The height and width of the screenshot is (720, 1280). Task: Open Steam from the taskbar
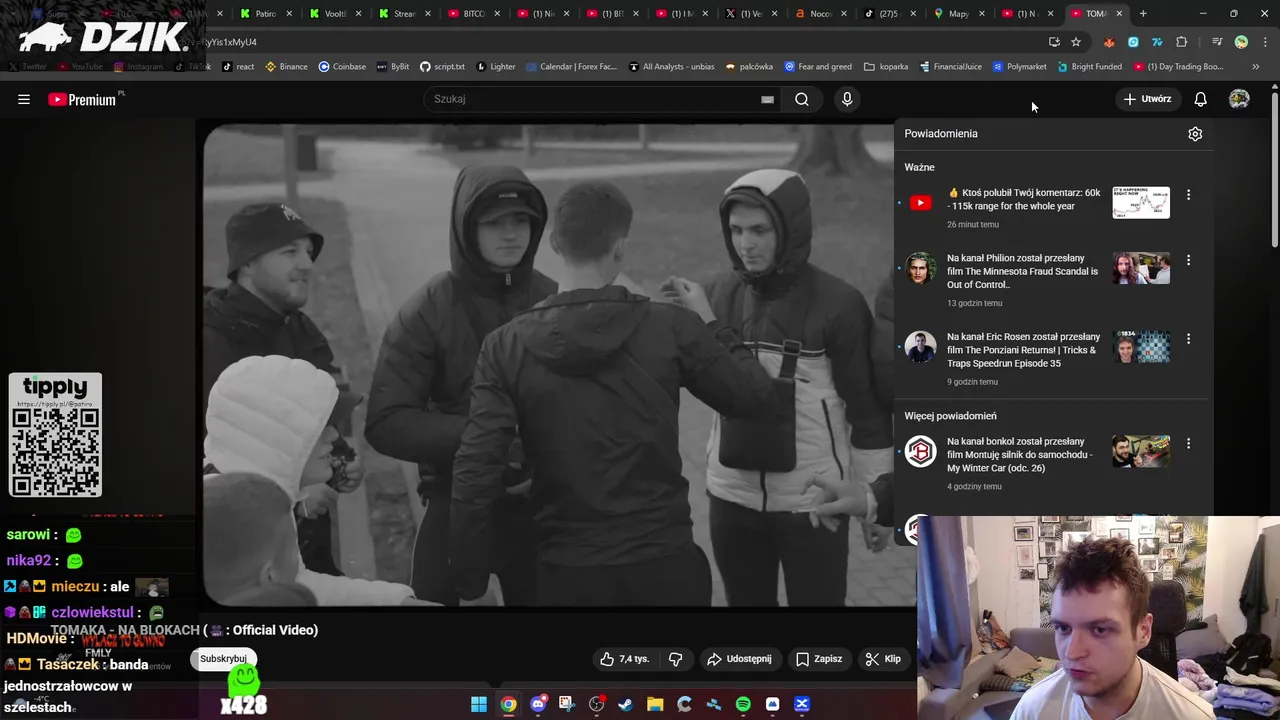(x=626, y=704)
